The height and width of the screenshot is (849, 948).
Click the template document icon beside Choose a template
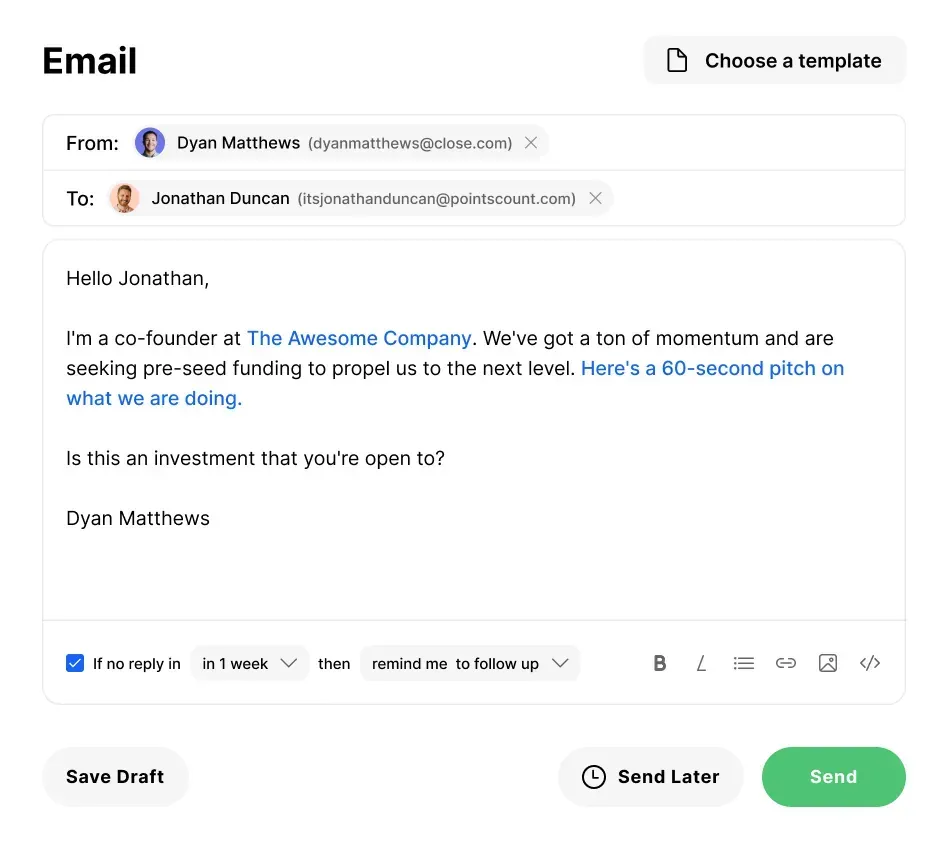(677, 60)
